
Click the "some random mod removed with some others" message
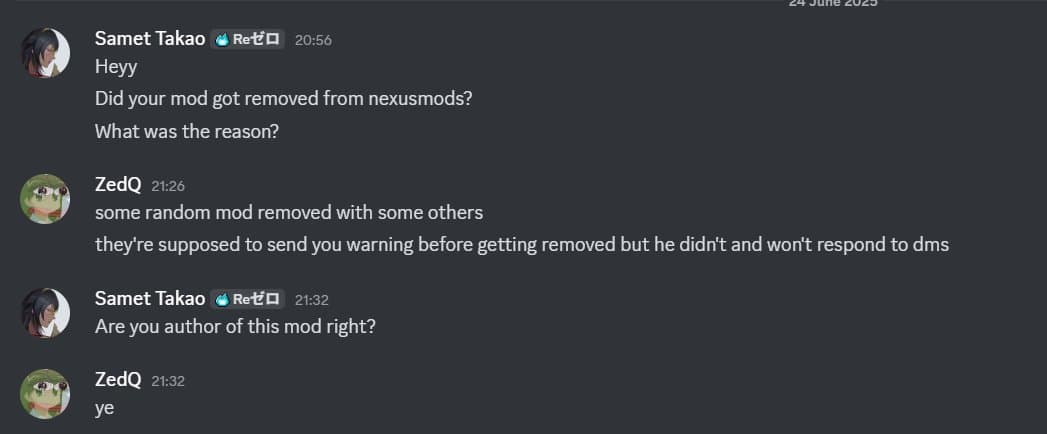289,213
